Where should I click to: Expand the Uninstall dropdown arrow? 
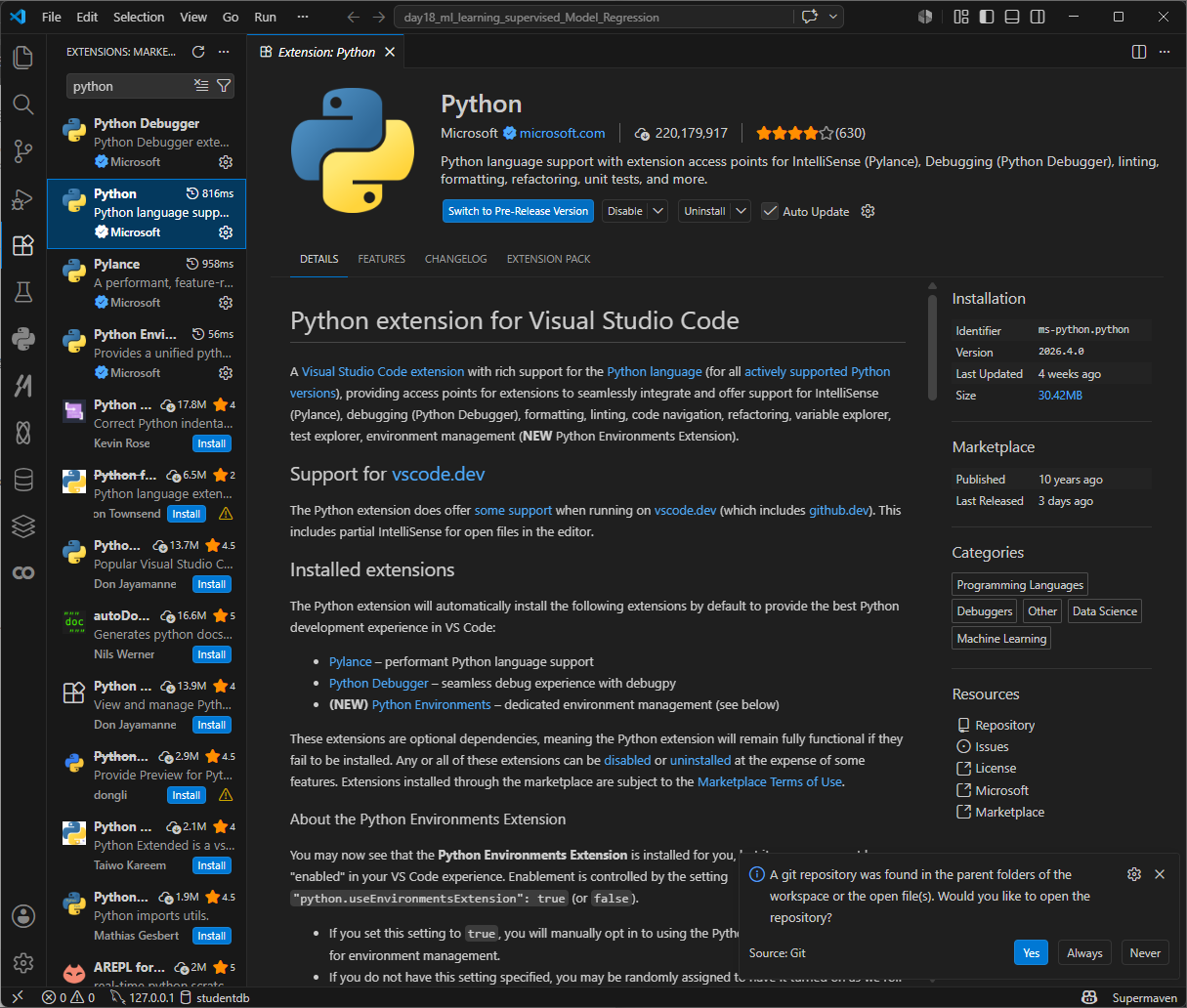[x=742, y=211]
